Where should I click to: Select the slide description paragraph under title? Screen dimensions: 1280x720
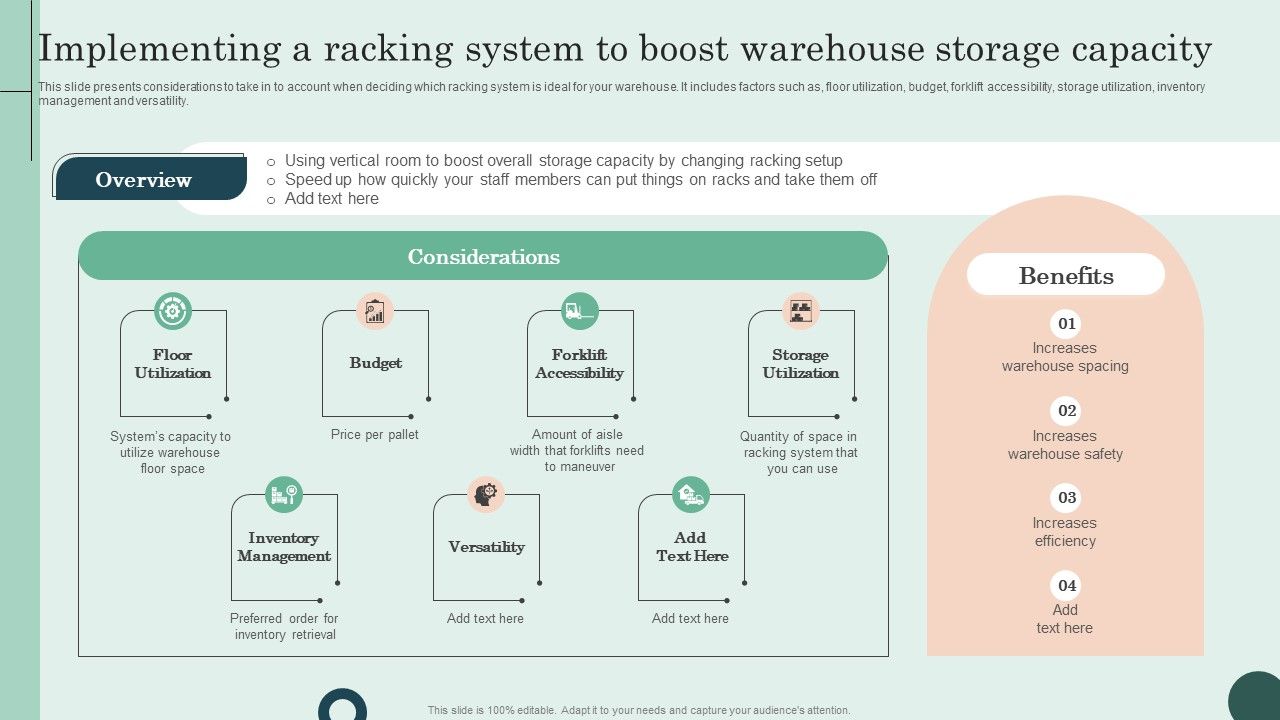(622, 94)
